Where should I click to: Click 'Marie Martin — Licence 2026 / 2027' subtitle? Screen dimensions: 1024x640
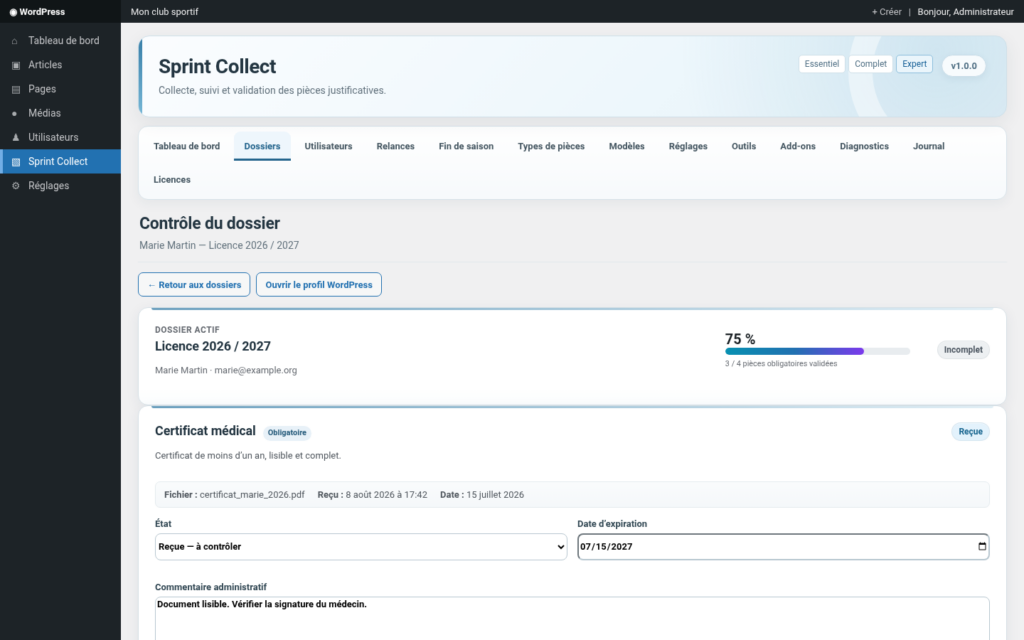(x=219, y=246)
